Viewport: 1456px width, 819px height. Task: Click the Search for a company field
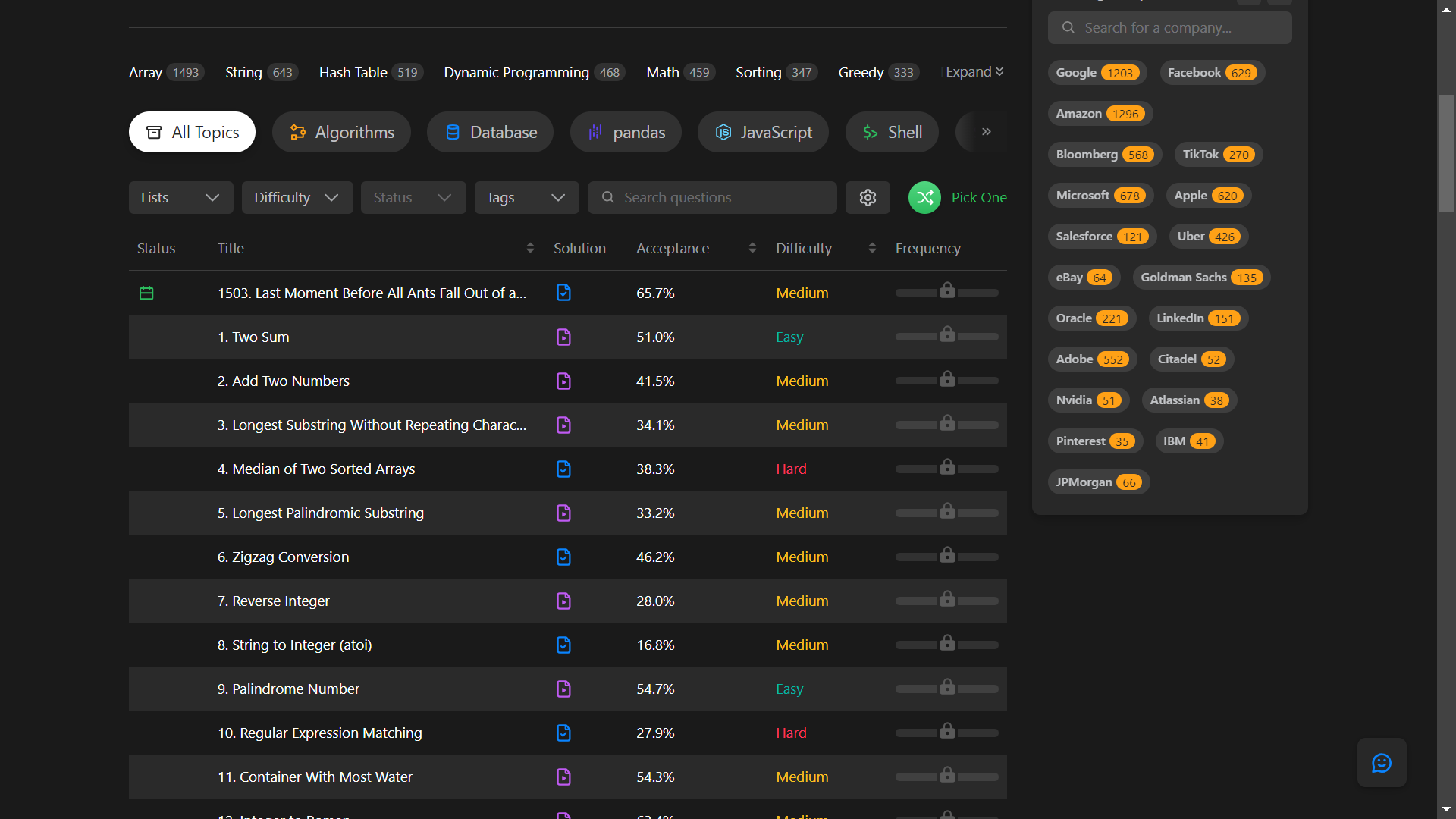[x=1169, y=28]
